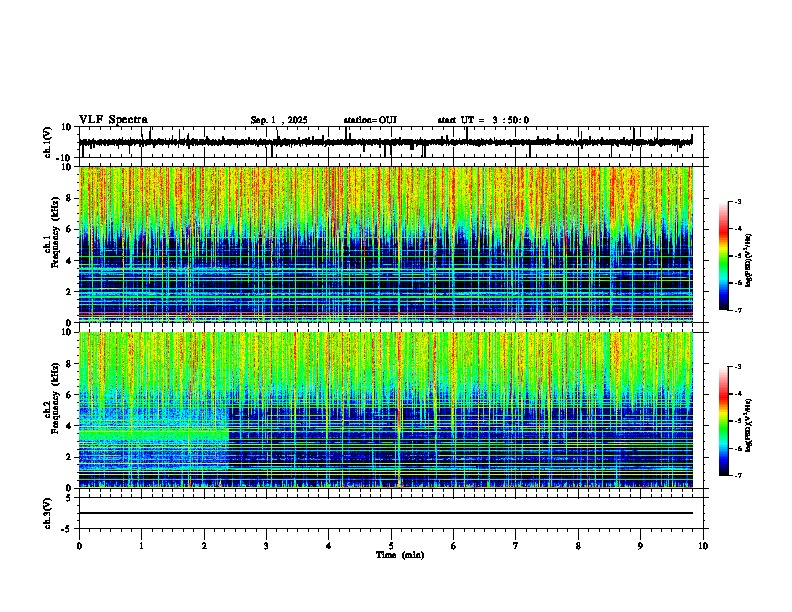Click the "station=OUI" header label
This screenshot has width=792, height=612.
pos(370,120)
